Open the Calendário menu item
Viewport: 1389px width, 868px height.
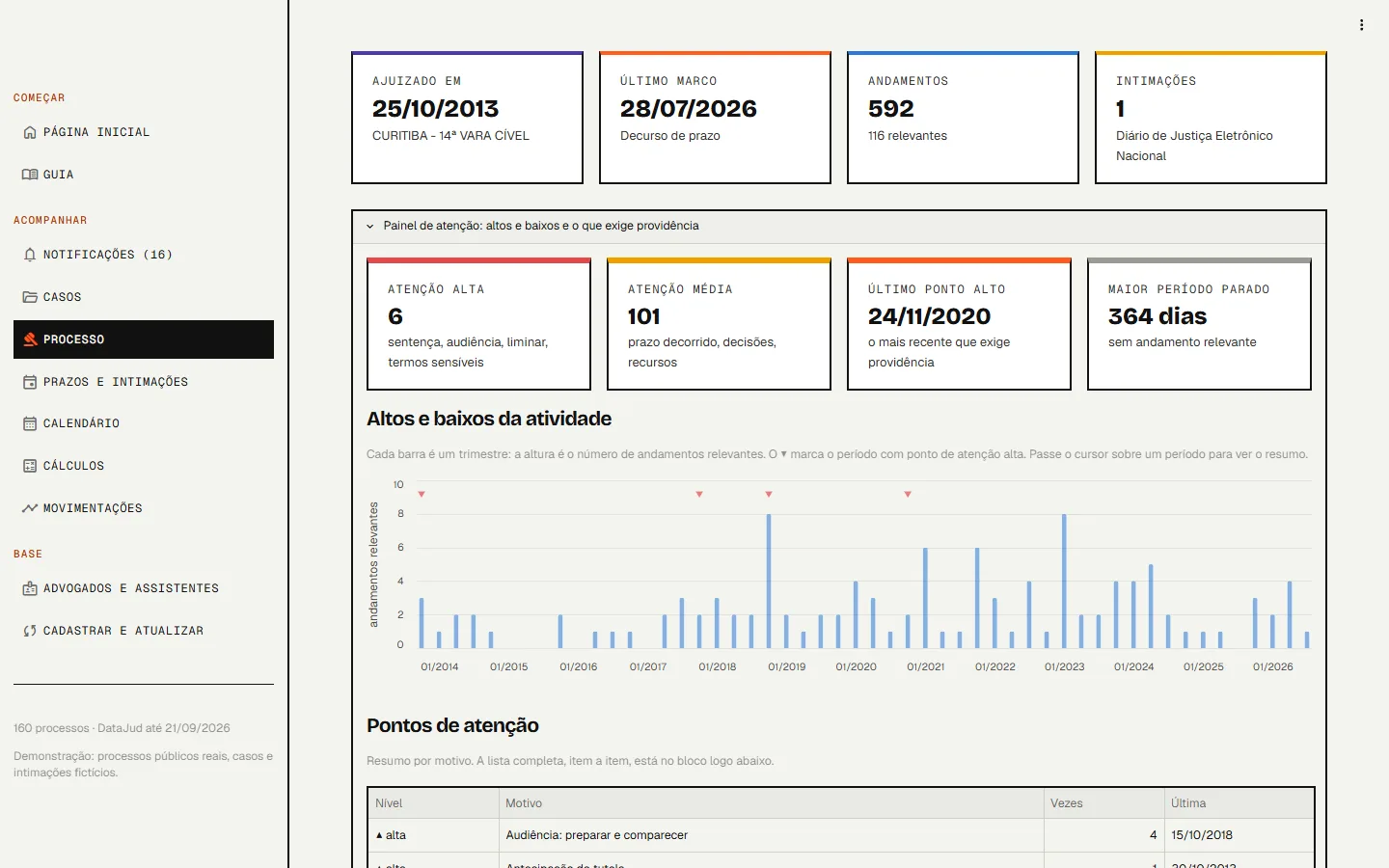click(144, 423)
